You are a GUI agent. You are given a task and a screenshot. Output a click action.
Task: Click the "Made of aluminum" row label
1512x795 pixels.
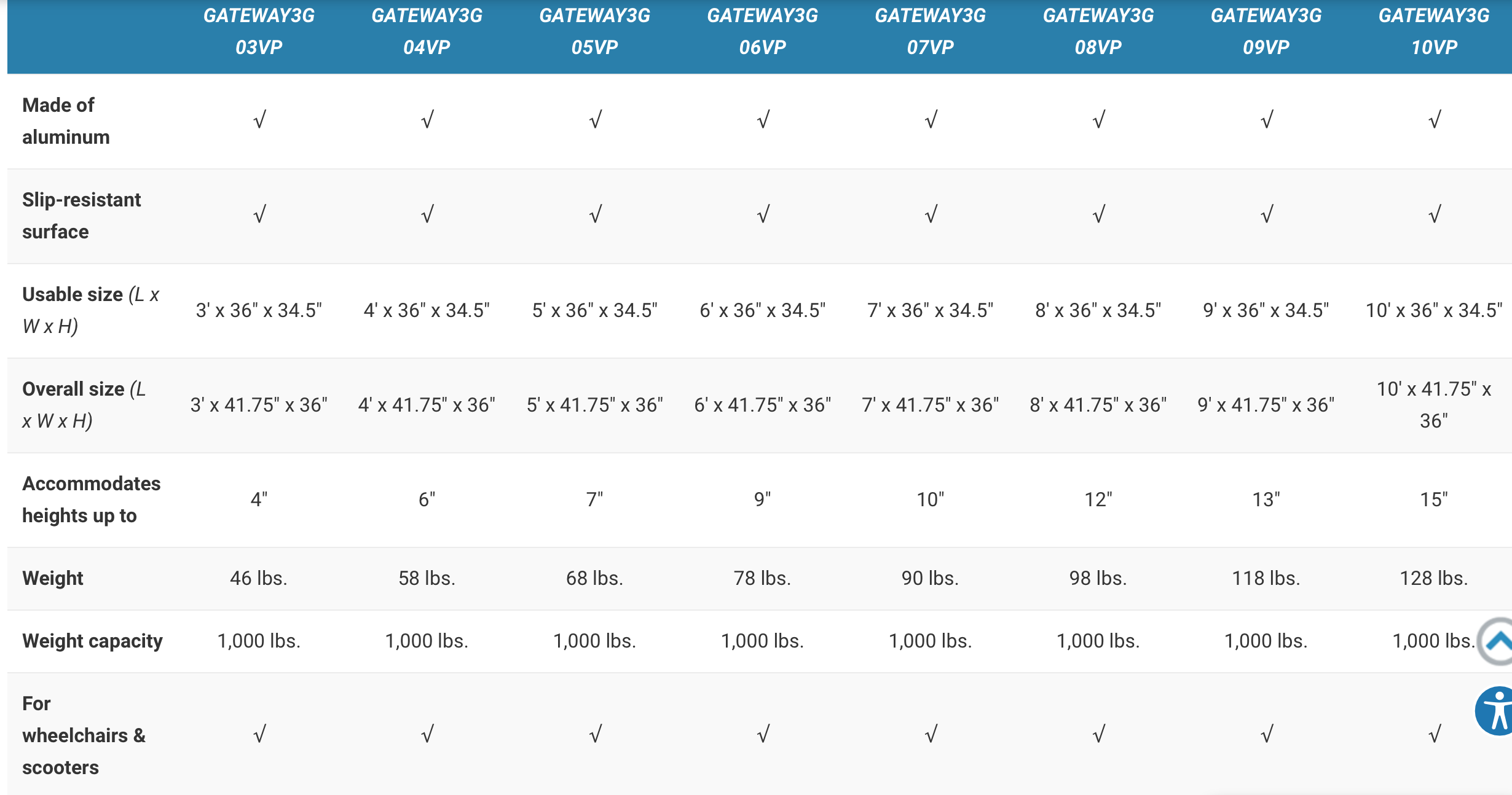point(66,121)
